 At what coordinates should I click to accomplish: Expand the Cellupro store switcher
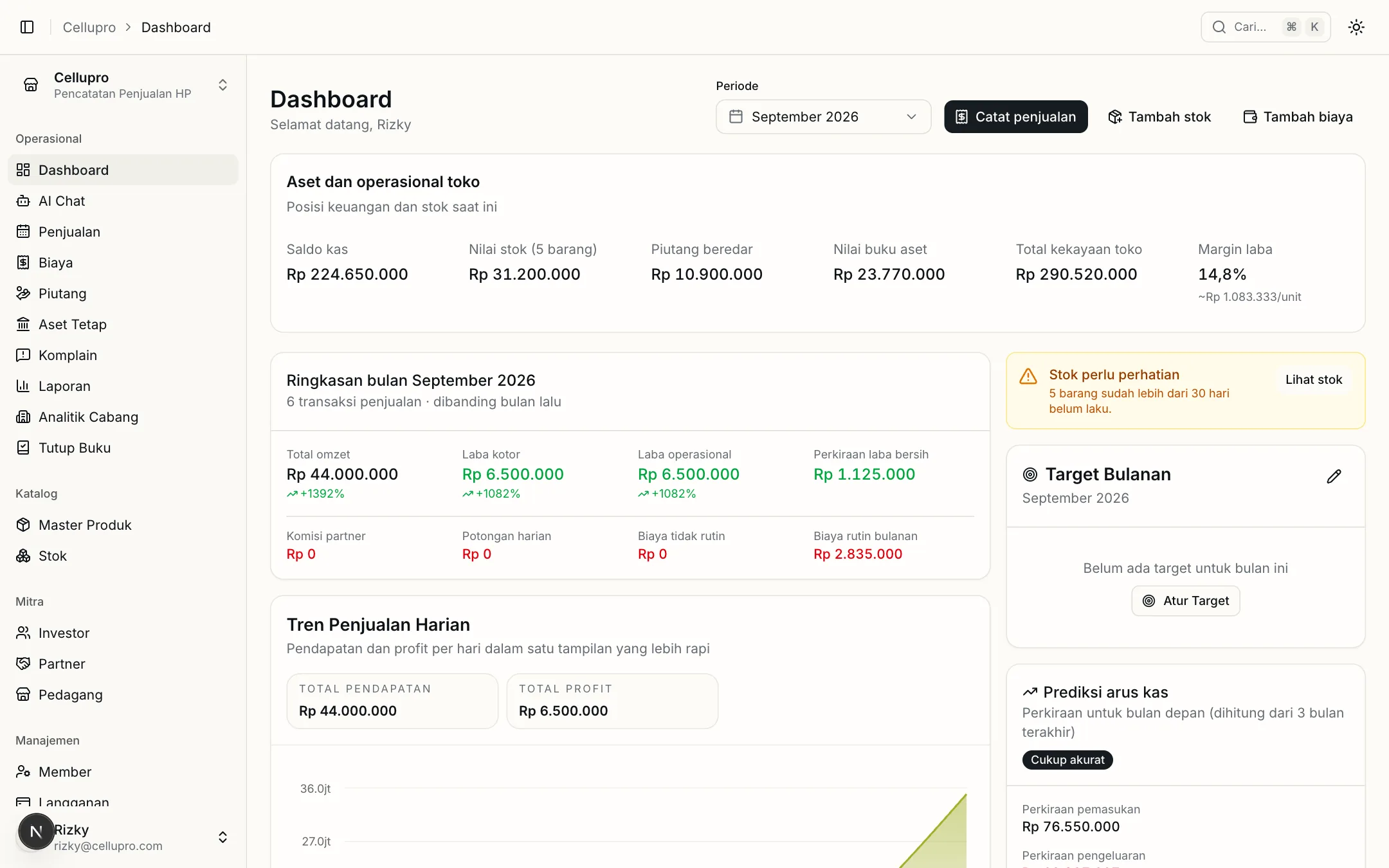[123, 85]
